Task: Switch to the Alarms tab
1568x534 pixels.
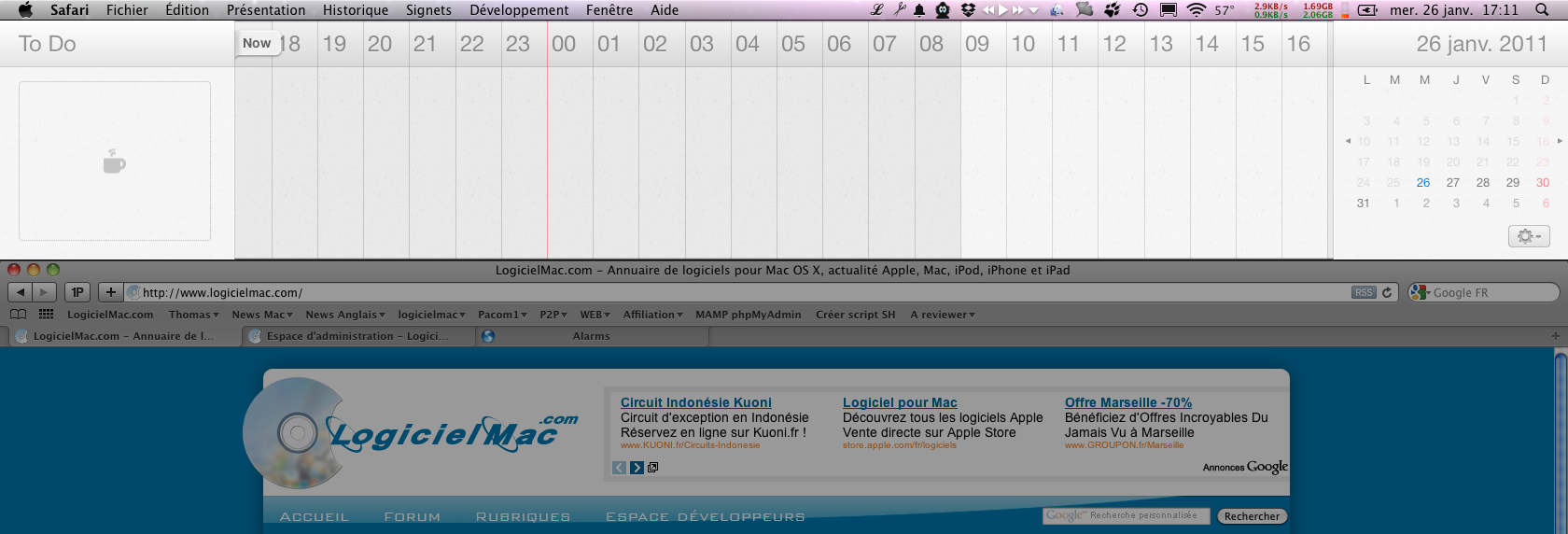Action: click(x=592, y=336)
